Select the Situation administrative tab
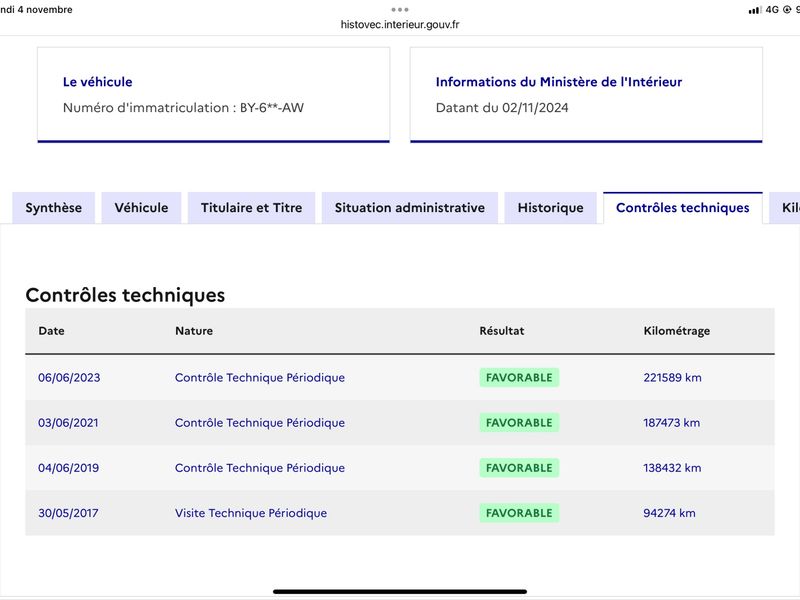The image size is (800, 600). (x=410, y=208)
